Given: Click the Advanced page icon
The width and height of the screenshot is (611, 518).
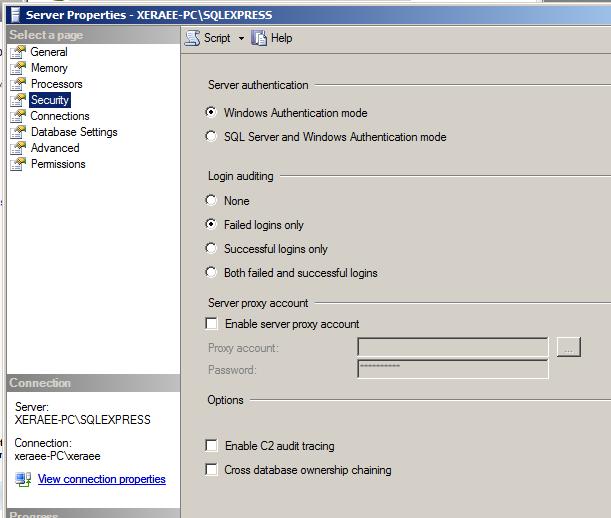Looking at the screenshot, I should point(17,148).
